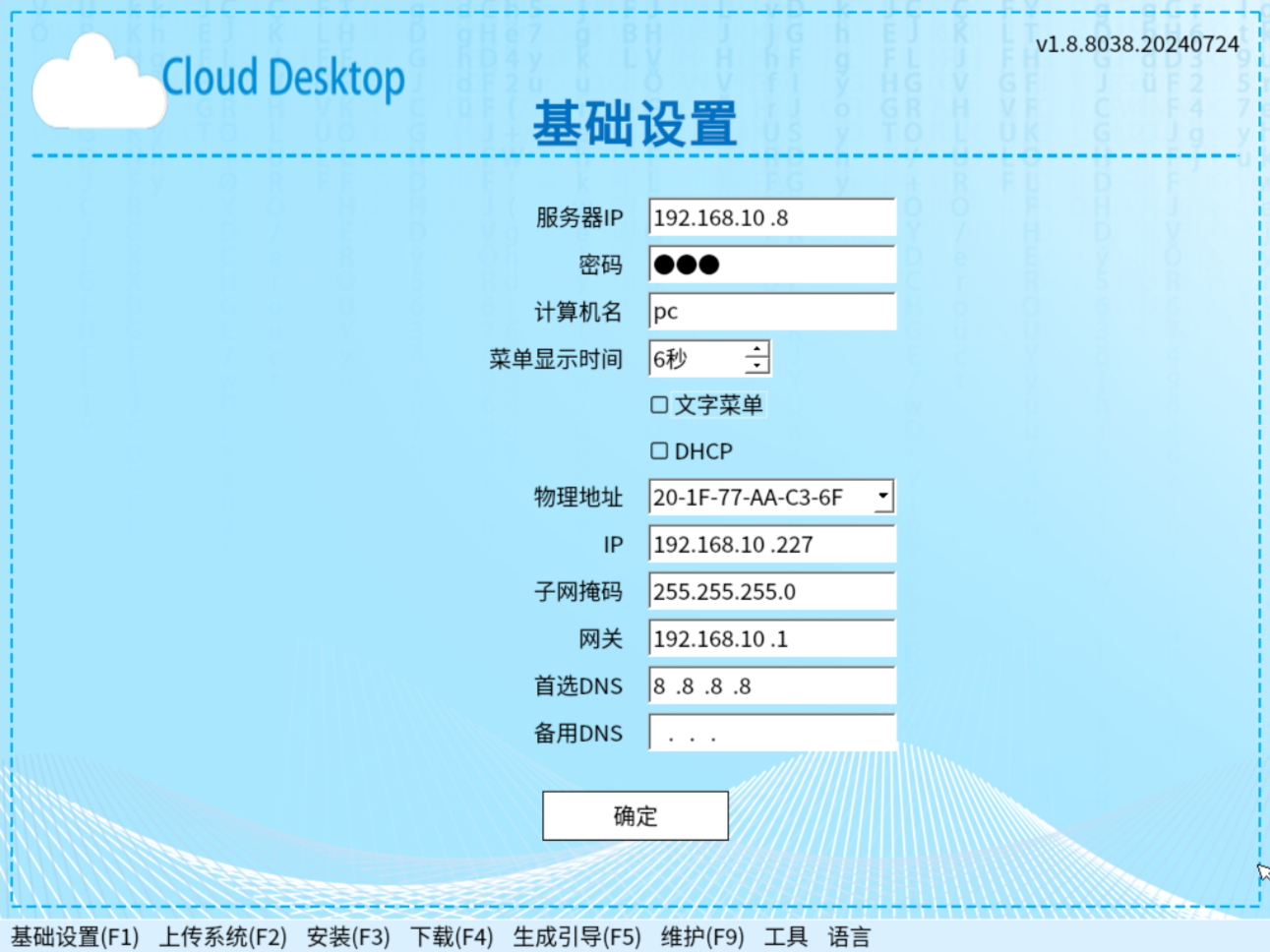Open the 语言 menu
Image resolution: width=1270 pixels, height=952 pixels.
(849, 937)
